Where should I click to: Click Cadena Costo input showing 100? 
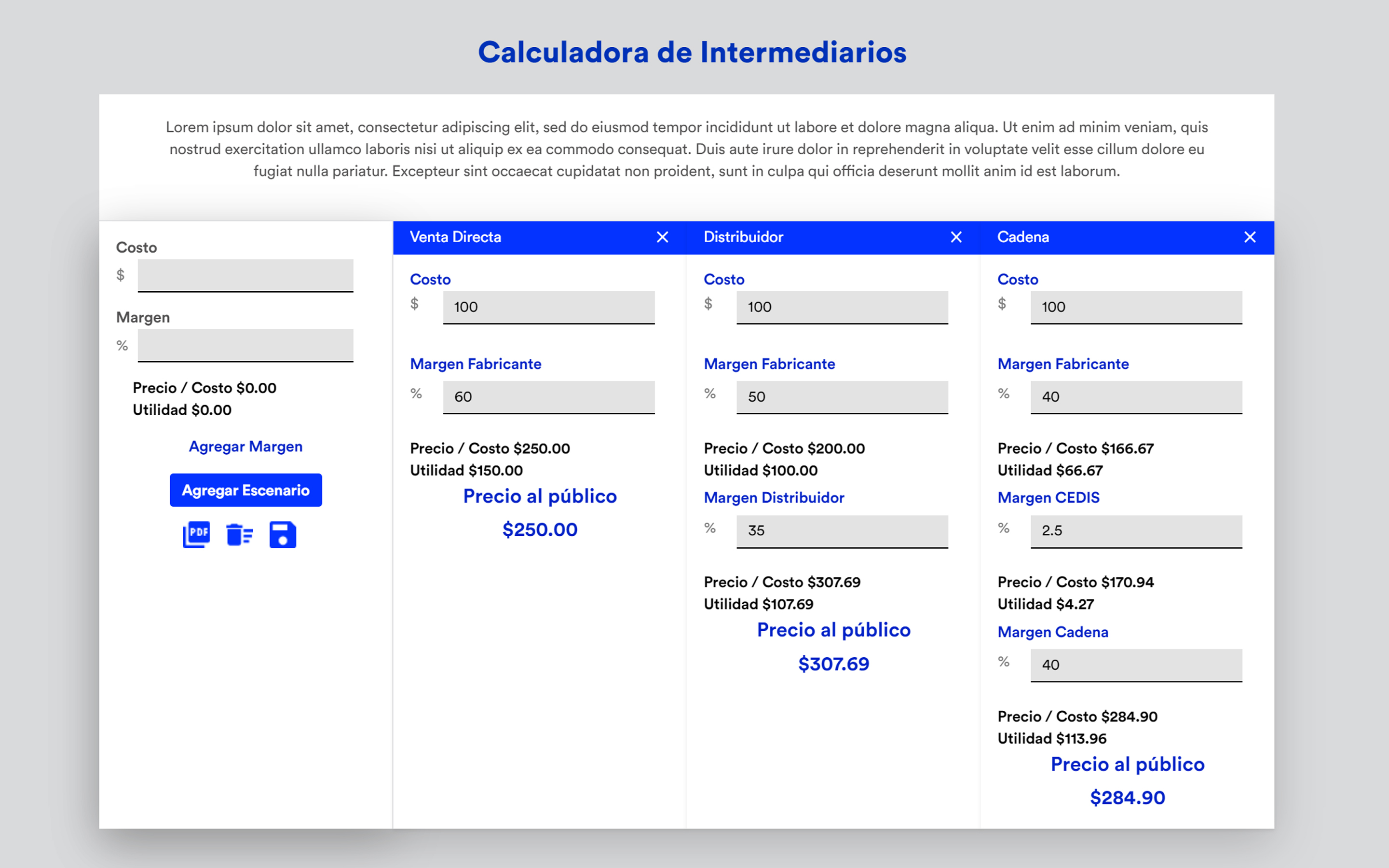pos(1136,307)
